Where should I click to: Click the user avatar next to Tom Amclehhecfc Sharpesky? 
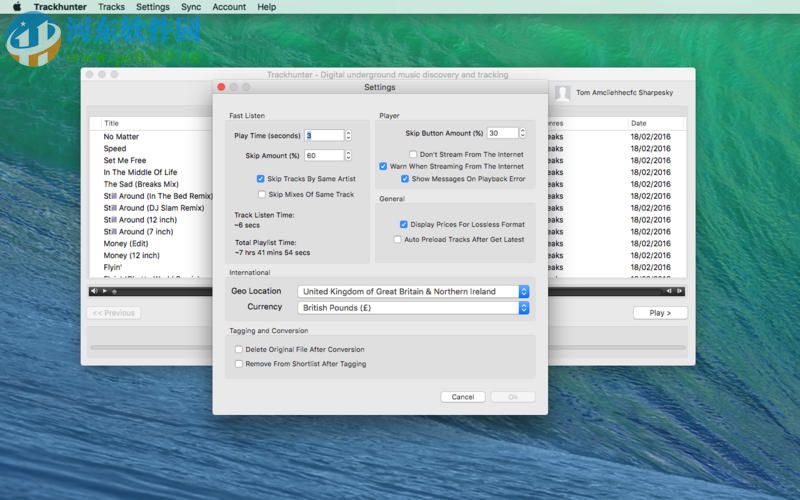coord(562,93)
